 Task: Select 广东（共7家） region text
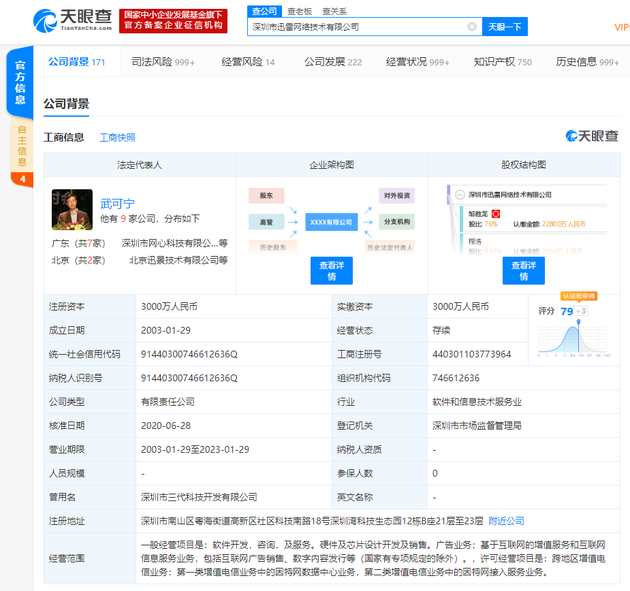[78, 243]
